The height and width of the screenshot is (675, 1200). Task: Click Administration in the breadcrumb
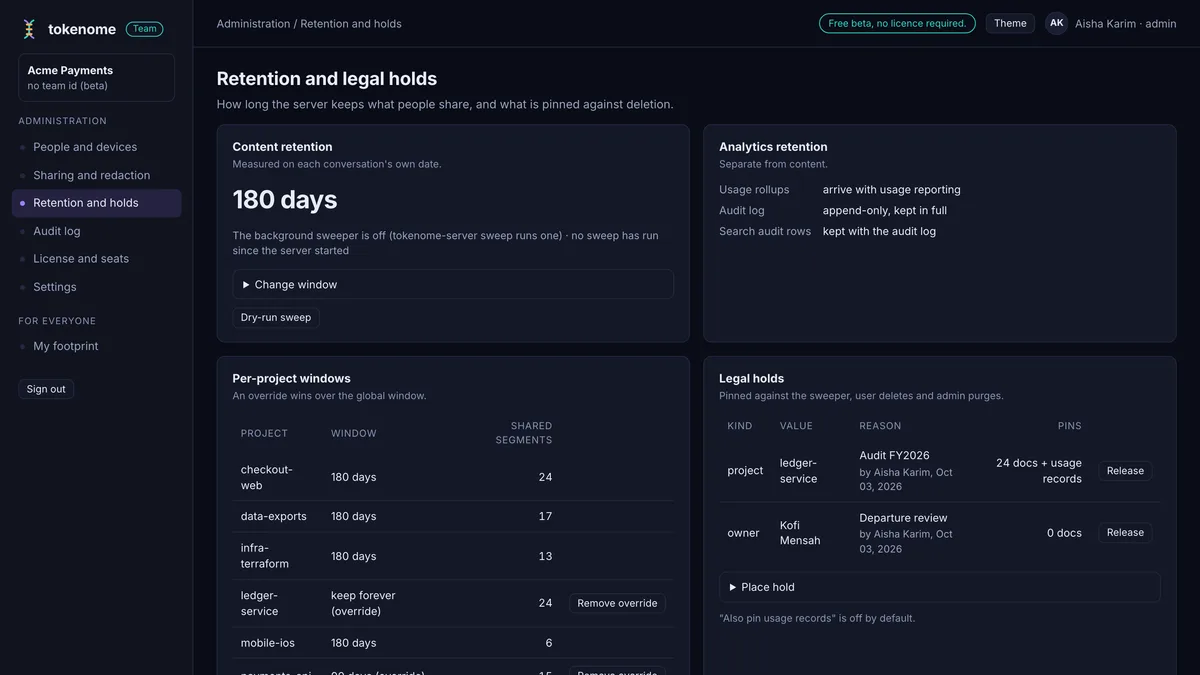click(253, 23)
